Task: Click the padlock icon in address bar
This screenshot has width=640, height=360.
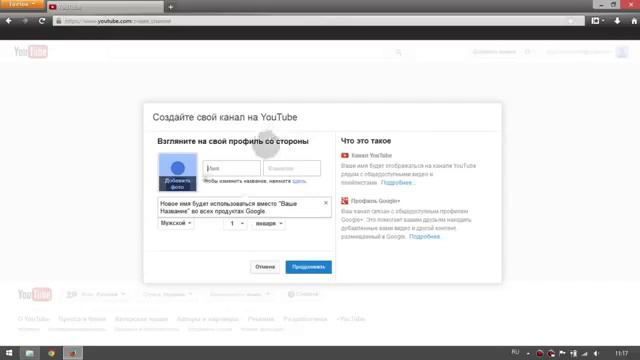Action: click(59, 21)
